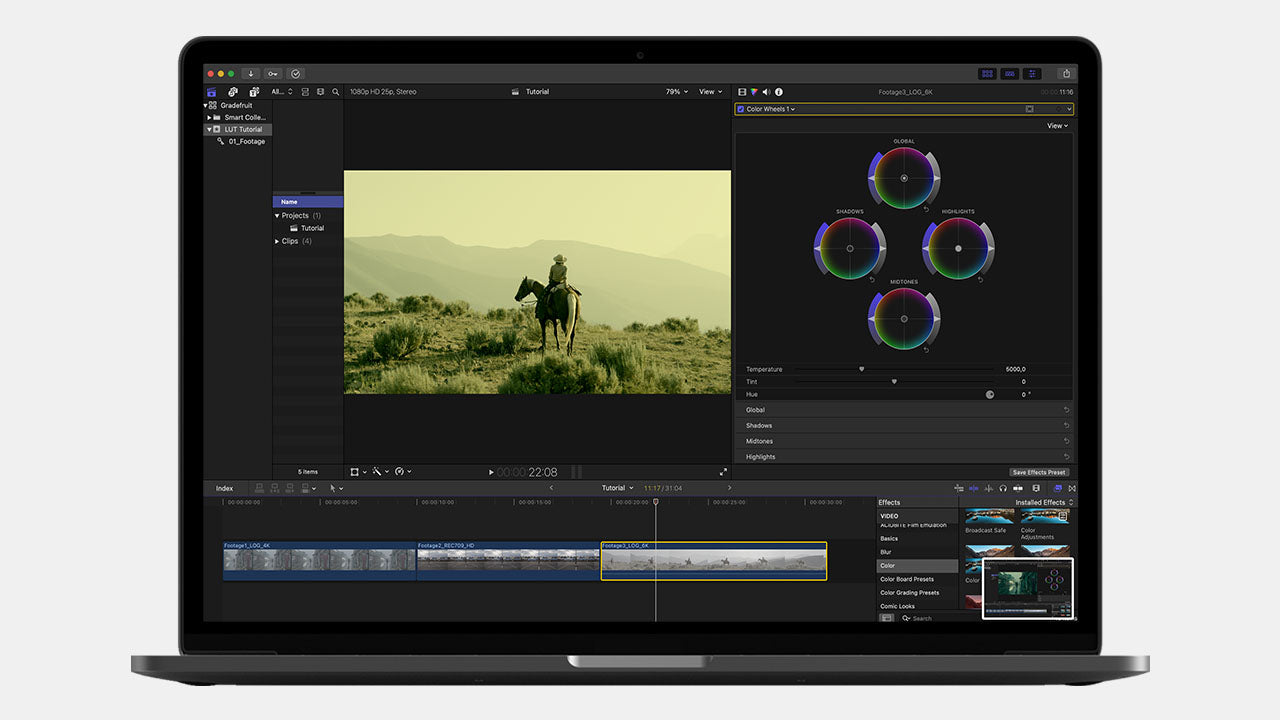Click the Import Media arrow icon
The image size is (1280, 720).
pyautogui.click(x=250, y=73)
